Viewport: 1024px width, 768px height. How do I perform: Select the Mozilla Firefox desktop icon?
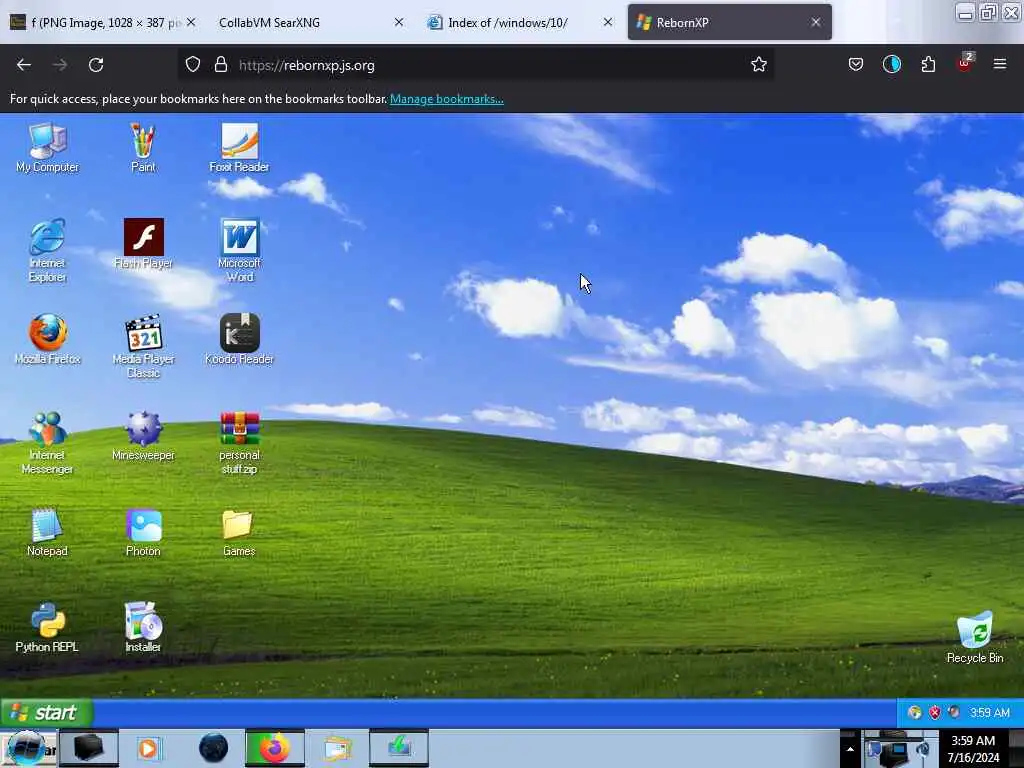point(47,340)
